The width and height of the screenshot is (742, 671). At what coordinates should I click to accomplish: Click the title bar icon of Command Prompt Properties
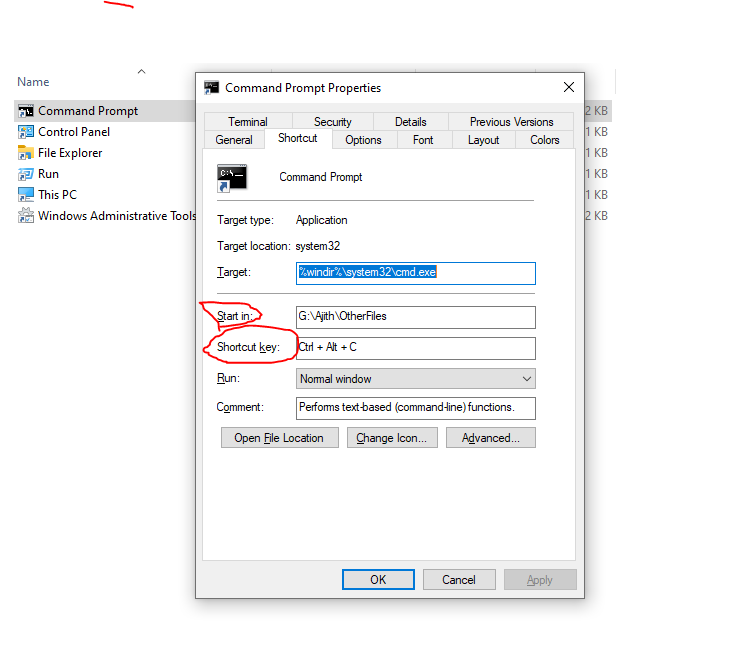[x=211, y=88]
